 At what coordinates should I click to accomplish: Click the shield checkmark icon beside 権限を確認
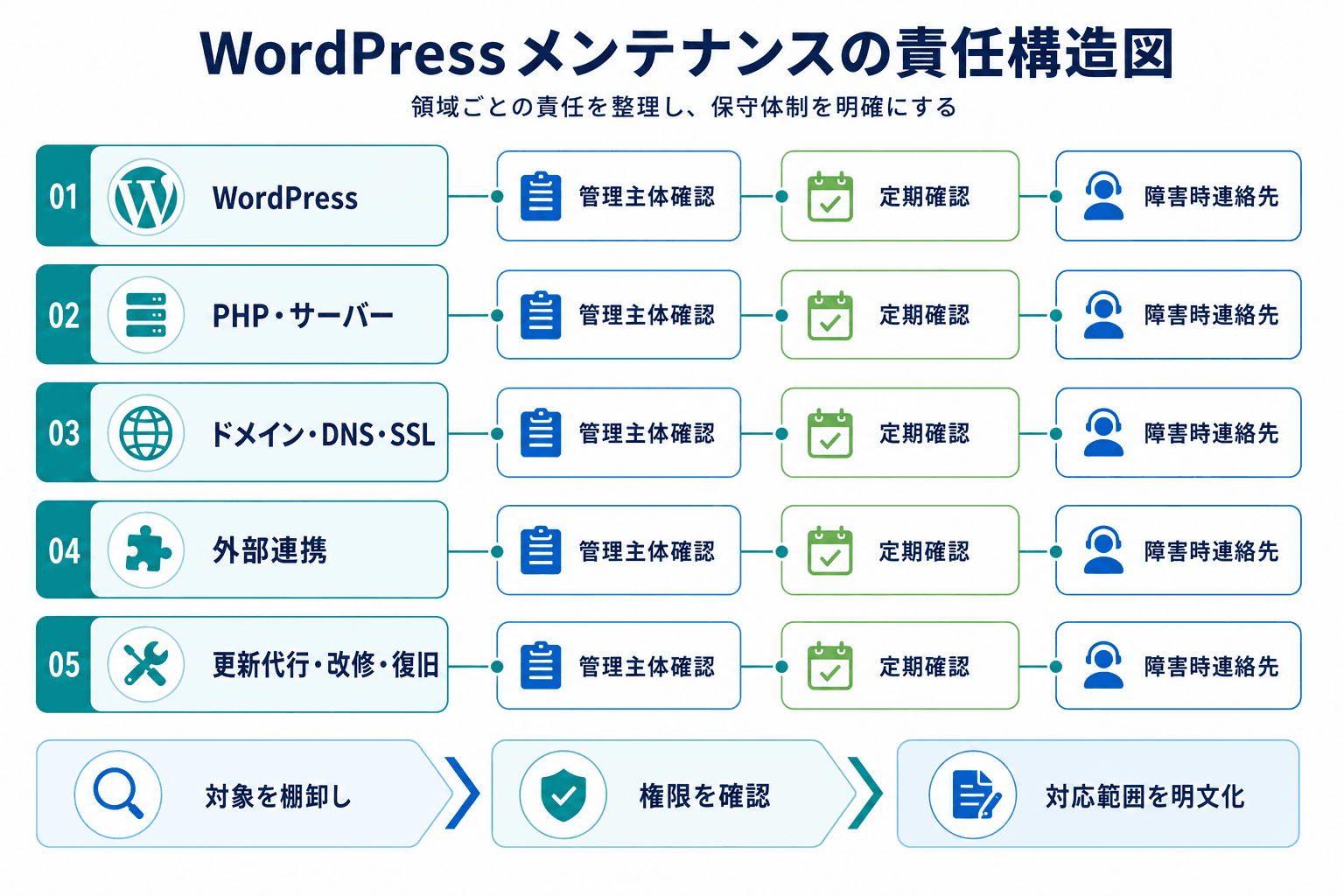point(563,795)
